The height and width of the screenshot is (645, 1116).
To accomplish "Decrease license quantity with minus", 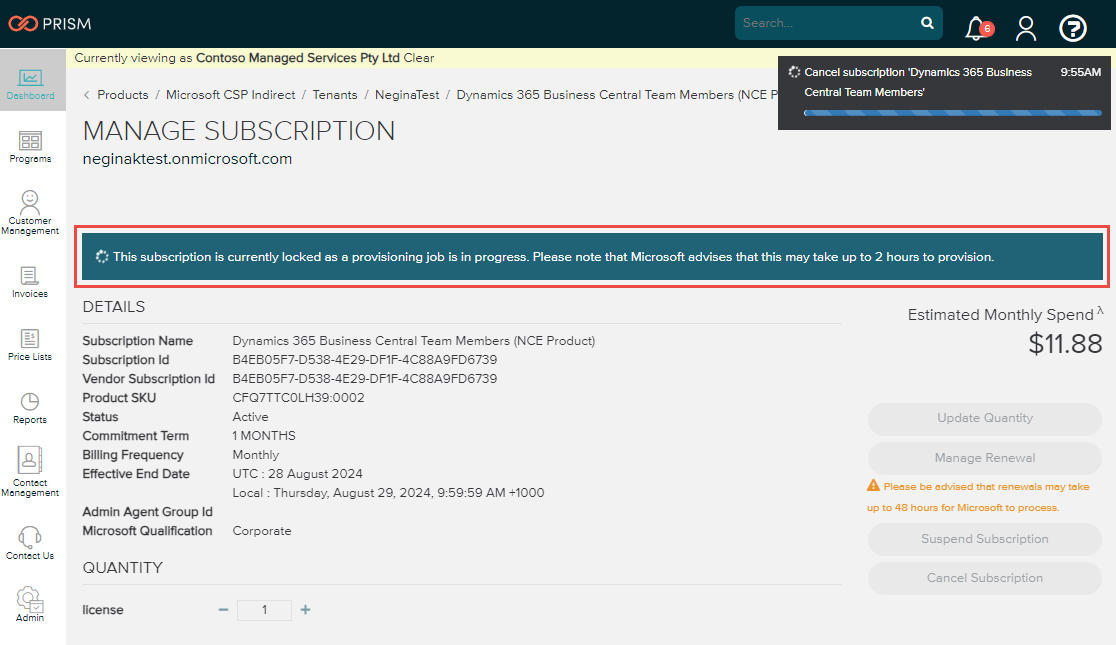I will click(223, 609).
